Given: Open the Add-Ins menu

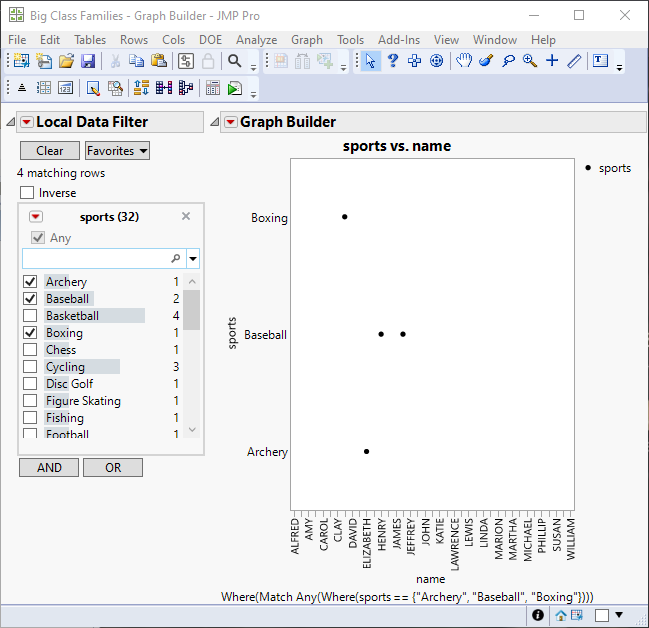Looking at the screenshot, I should [399, 40].
